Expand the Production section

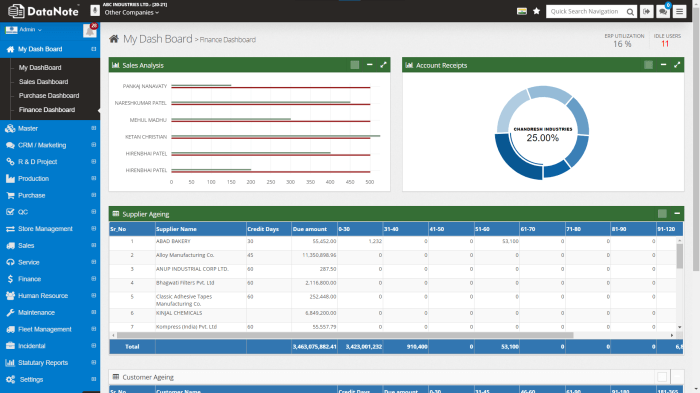[x=94, y=178]
